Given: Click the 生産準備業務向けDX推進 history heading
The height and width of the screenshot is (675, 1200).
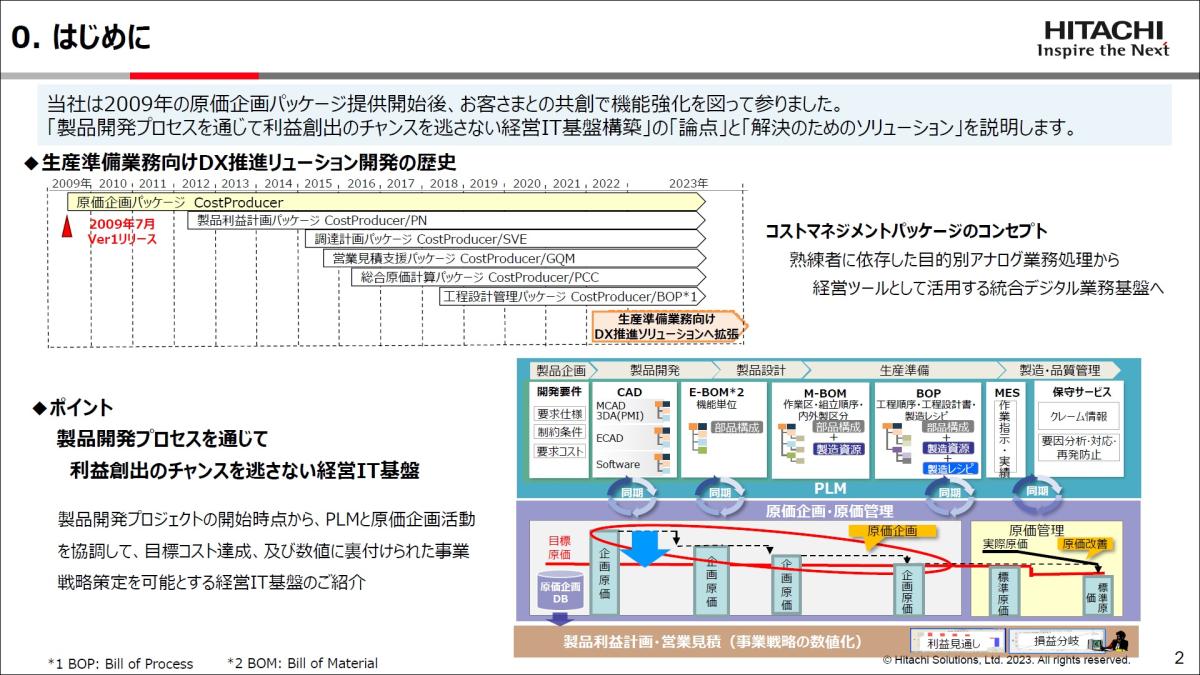Looking at the screenshot, I should 240,161.
